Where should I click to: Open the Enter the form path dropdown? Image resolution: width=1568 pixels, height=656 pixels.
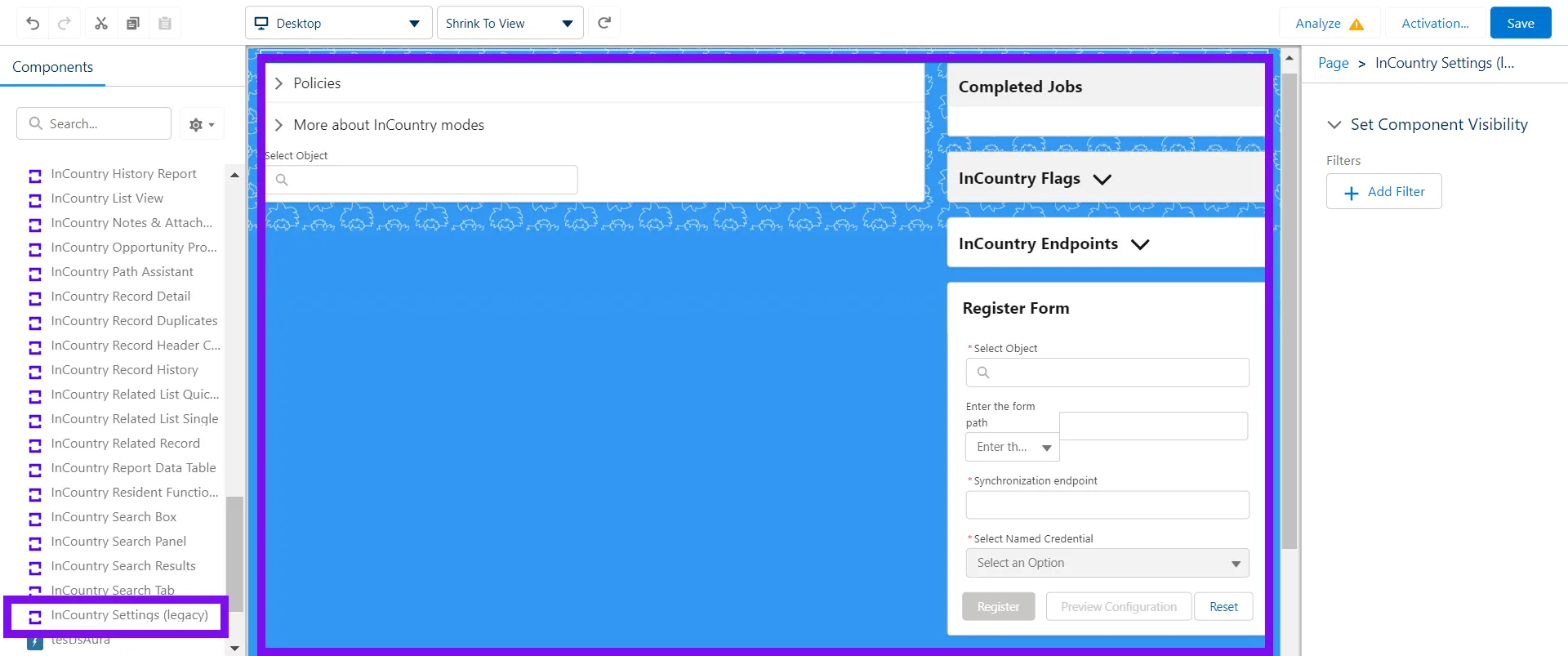pos(1013,447)
